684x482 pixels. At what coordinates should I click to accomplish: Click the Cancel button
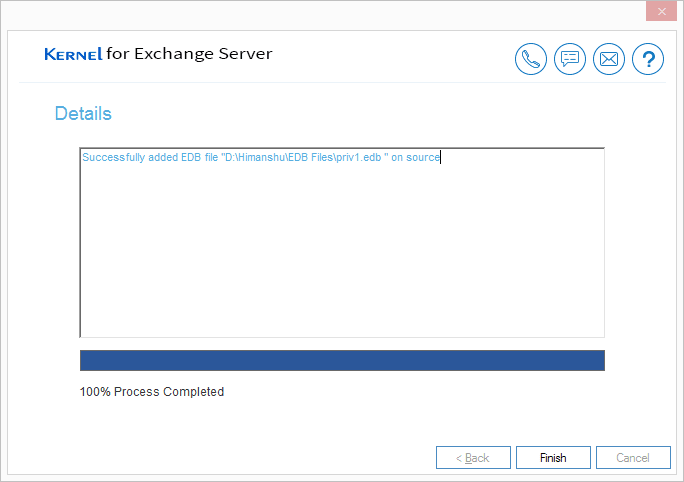(633, 458)
